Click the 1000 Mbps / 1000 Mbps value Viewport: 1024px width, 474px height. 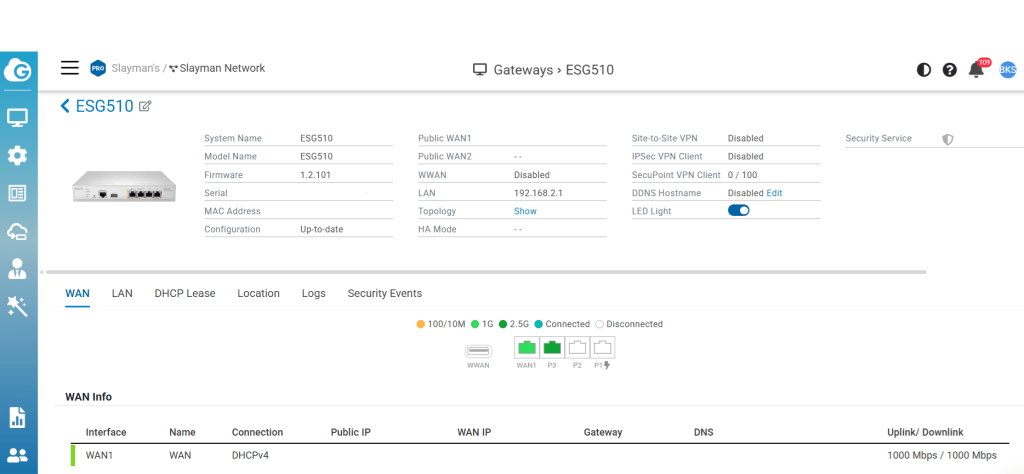click(942, 455)
